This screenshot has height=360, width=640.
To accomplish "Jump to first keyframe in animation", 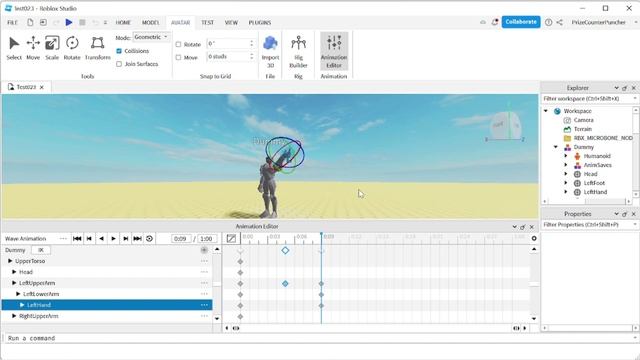I will coord(77,239).
